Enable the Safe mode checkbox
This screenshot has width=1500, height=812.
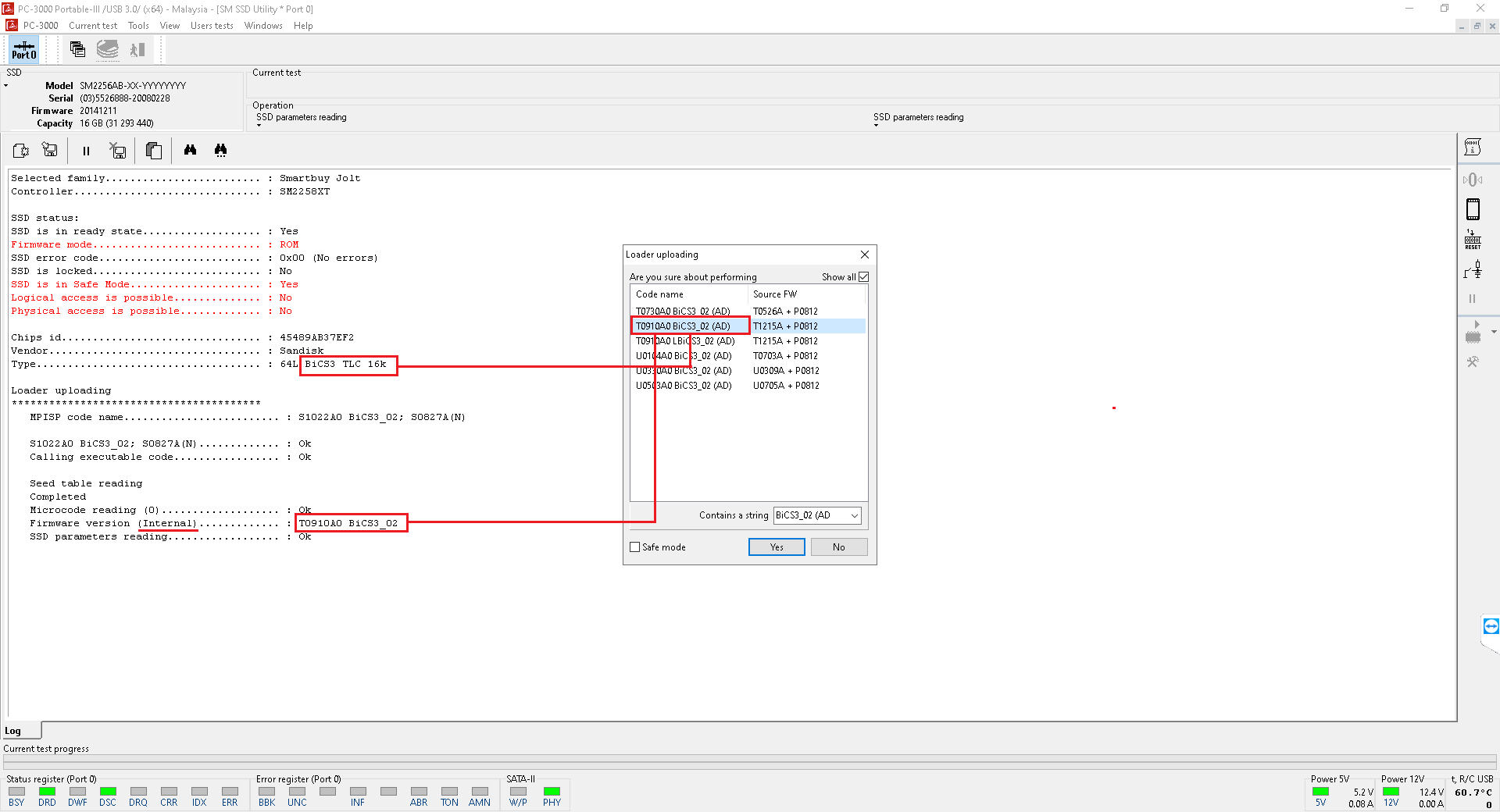pyautogui.click(x=635, y=547)
